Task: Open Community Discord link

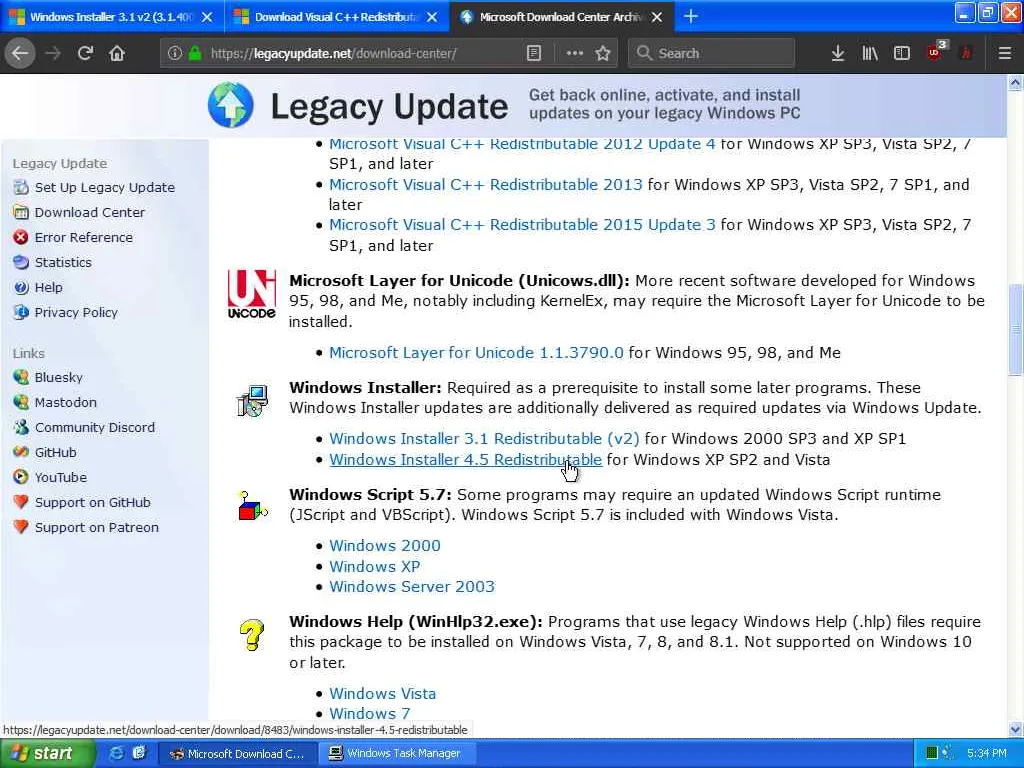Action: point(95,427)
